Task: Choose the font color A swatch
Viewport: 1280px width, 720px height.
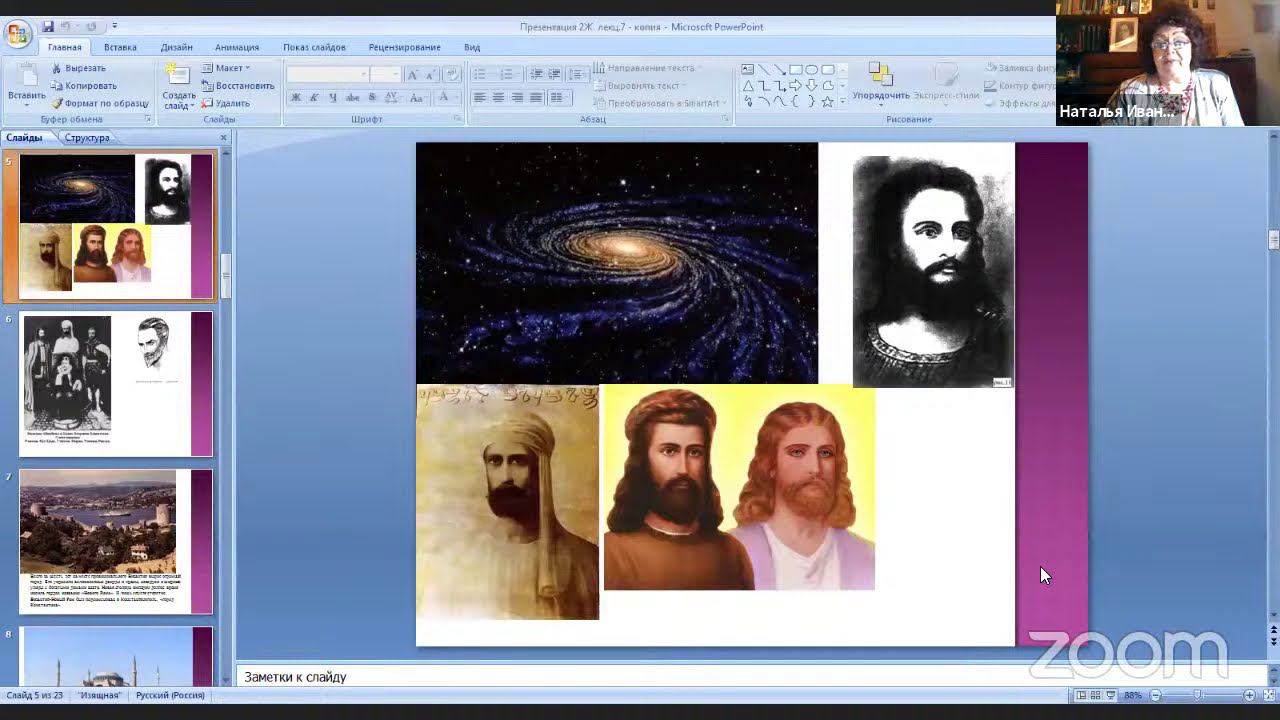Action: click(445, 97)
